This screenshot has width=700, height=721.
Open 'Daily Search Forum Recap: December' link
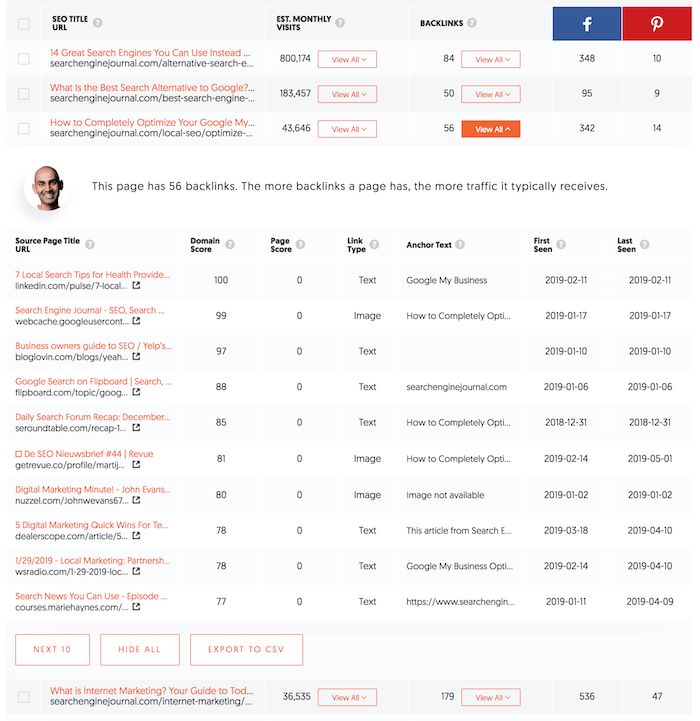[93, 417]
